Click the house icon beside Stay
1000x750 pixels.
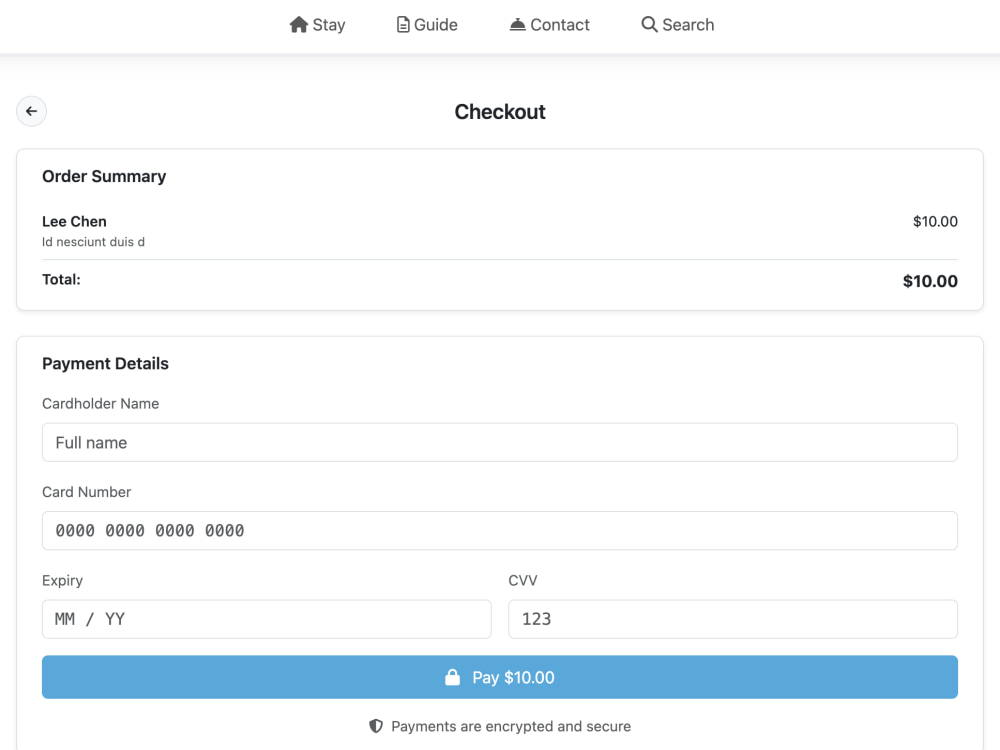point(298,25)
